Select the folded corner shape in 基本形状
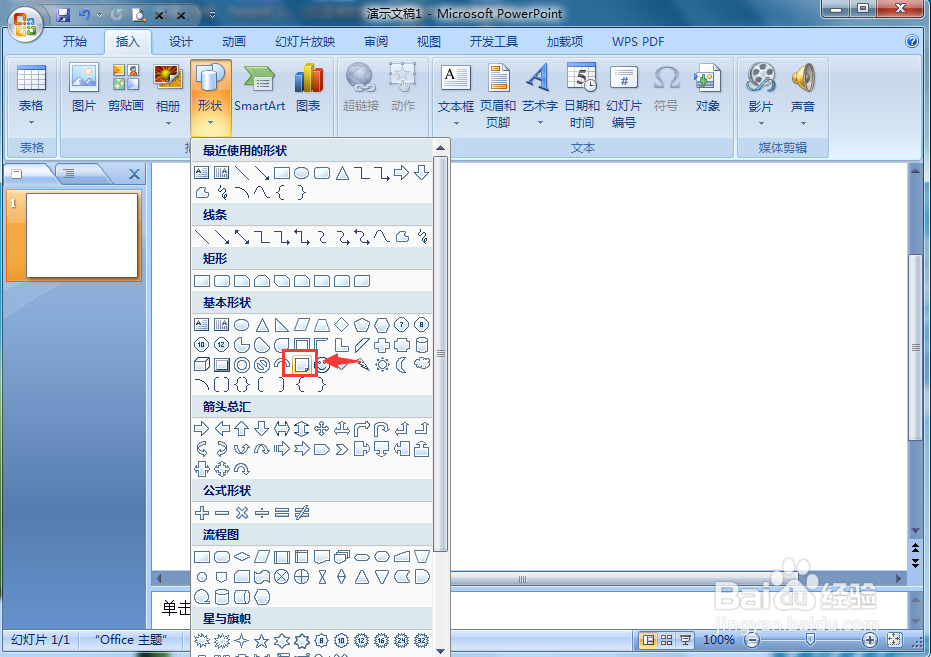 [x=302, y=364]
